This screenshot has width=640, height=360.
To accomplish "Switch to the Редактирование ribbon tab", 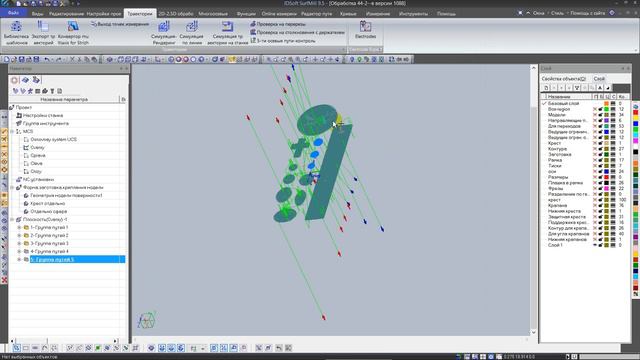I will (66, 14).
